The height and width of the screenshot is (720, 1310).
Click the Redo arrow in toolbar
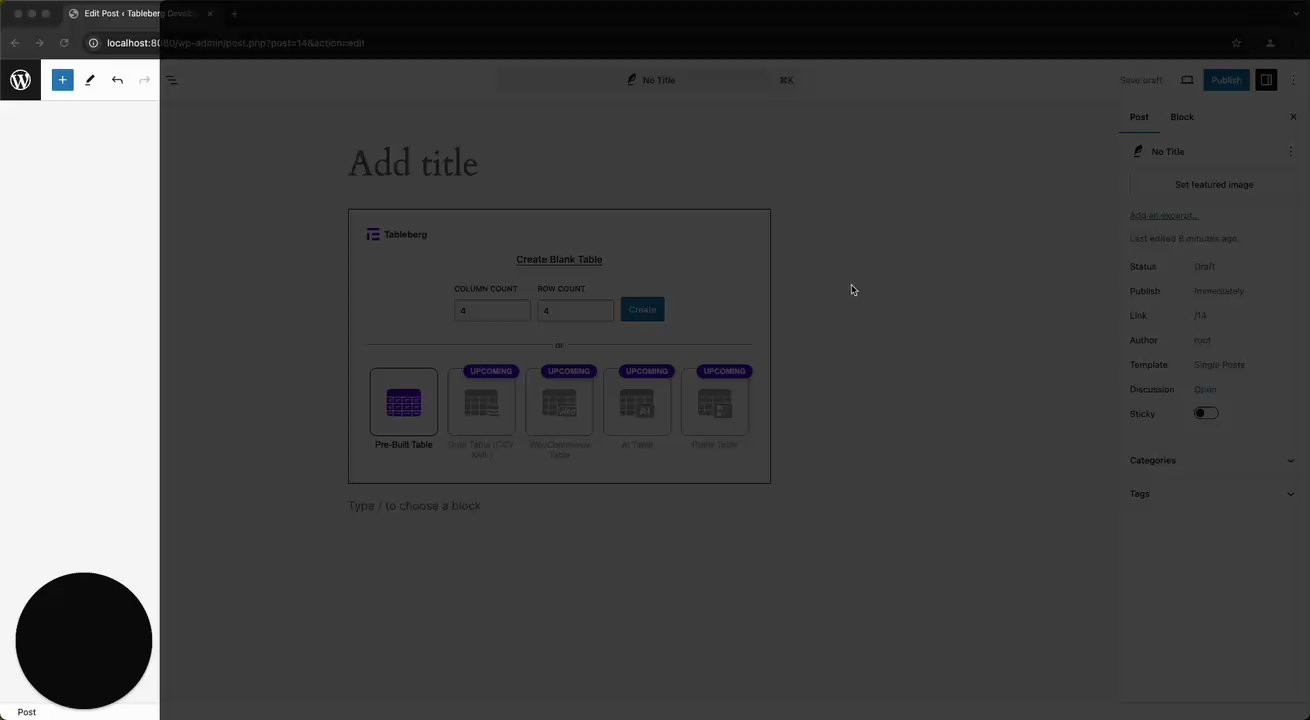(144, 80)
